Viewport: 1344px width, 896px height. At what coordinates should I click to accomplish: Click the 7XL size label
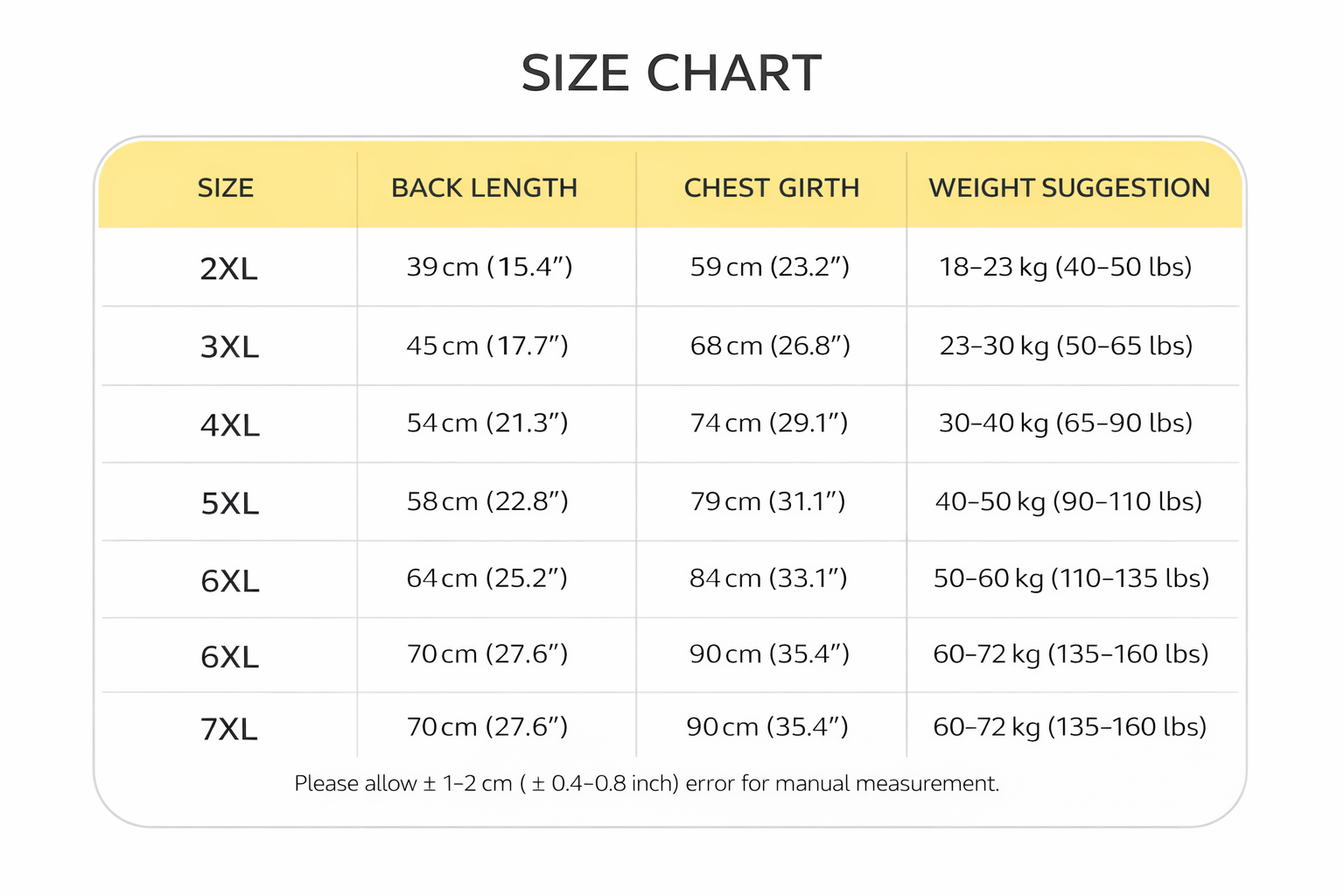tap(229, 729)
